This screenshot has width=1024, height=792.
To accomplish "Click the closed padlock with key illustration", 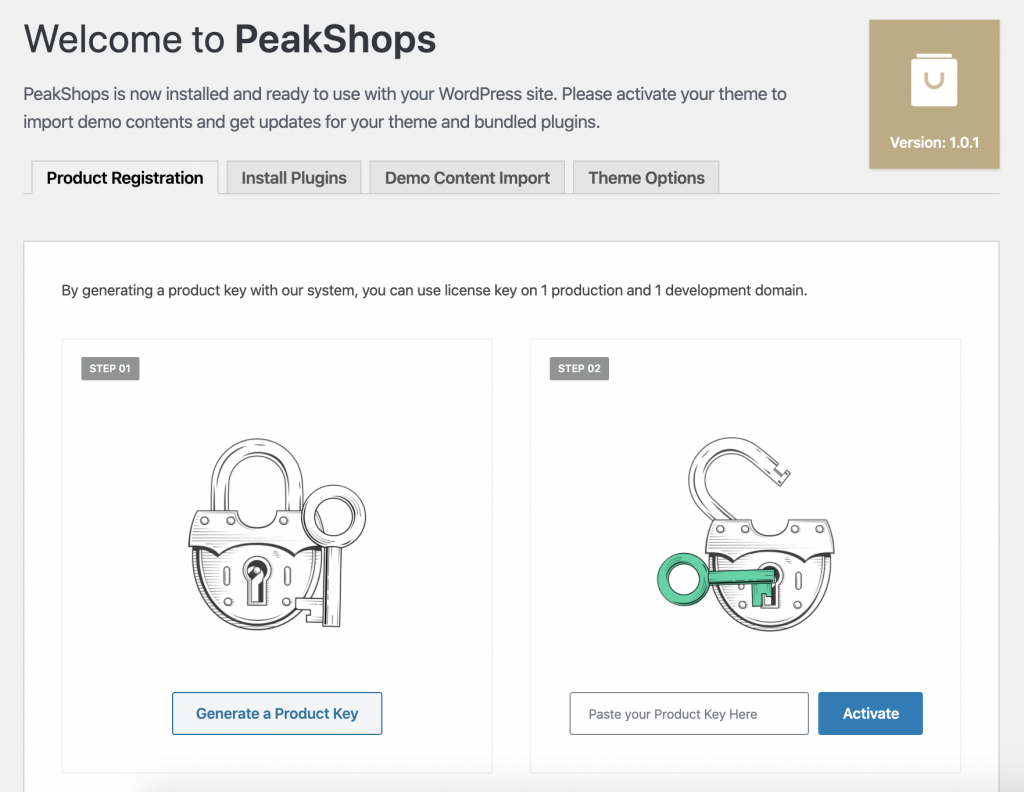I will tap(277, 533).
